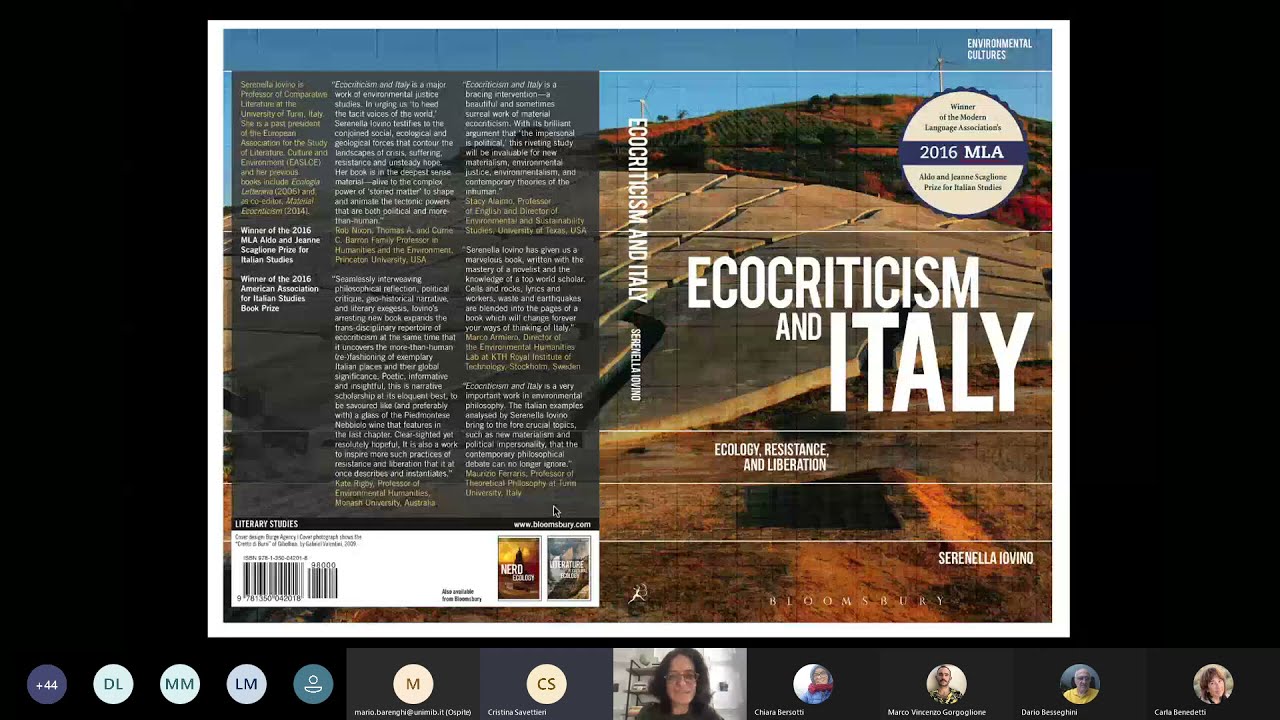This screenshot has width=1280, height=720.
Task: Click the 2016 MLA prize badge
Action: pos(962,153)
